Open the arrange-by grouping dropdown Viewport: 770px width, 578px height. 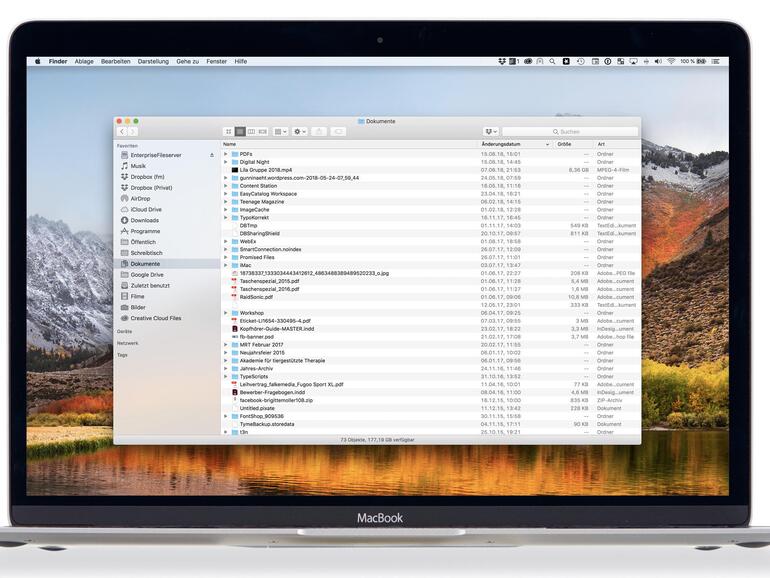pyautogui.click(x=280, y=132)
